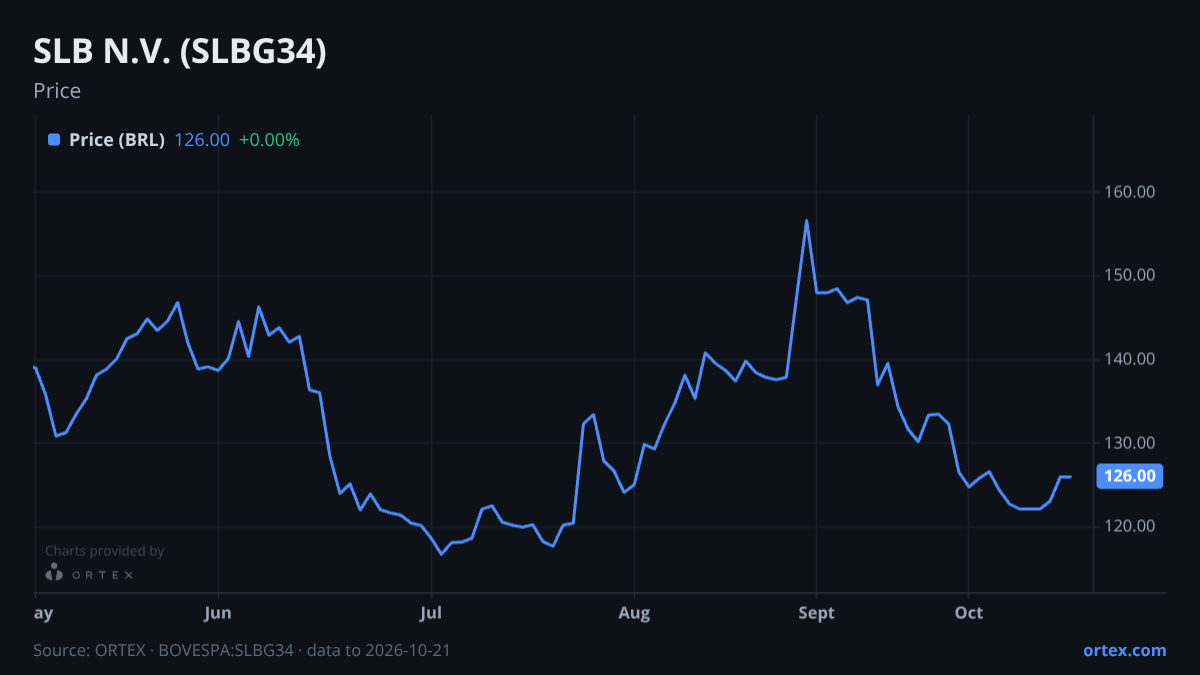The image size is (1200, 675).
Task: Click the 'Price (BRL)' legend label
Action: [117, 140]
